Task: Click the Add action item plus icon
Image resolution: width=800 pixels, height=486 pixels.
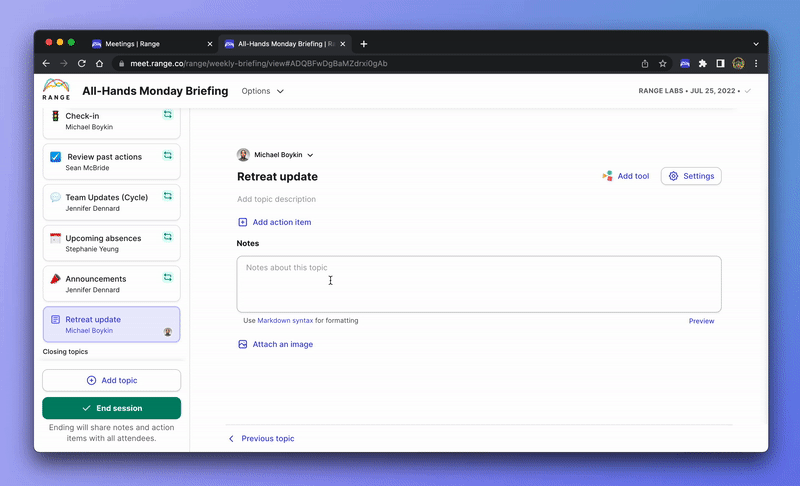Action: 242,222
